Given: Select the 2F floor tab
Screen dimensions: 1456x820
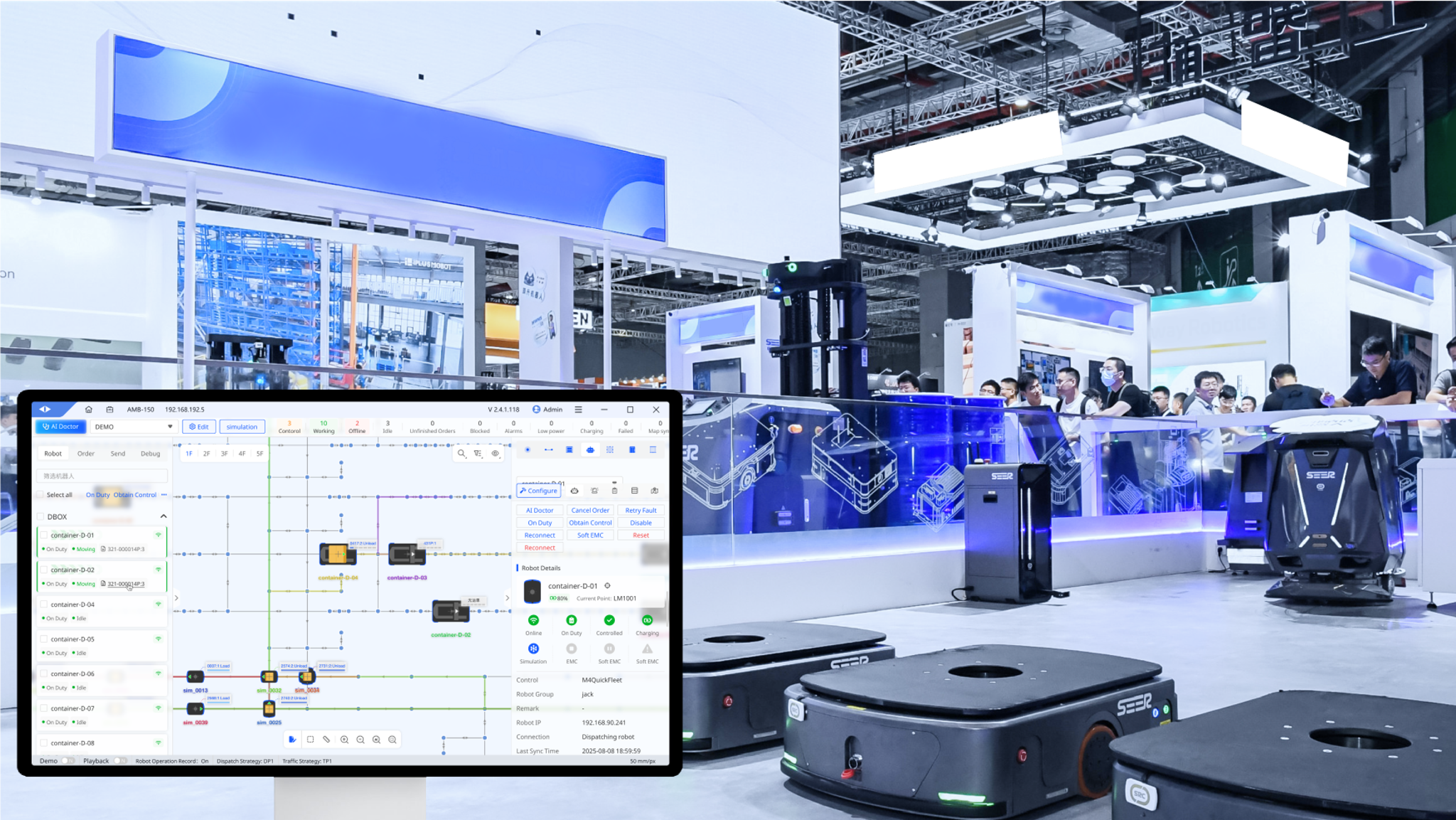Looking at the screenshot, I should pyautogui.click(x=205, y=453).
